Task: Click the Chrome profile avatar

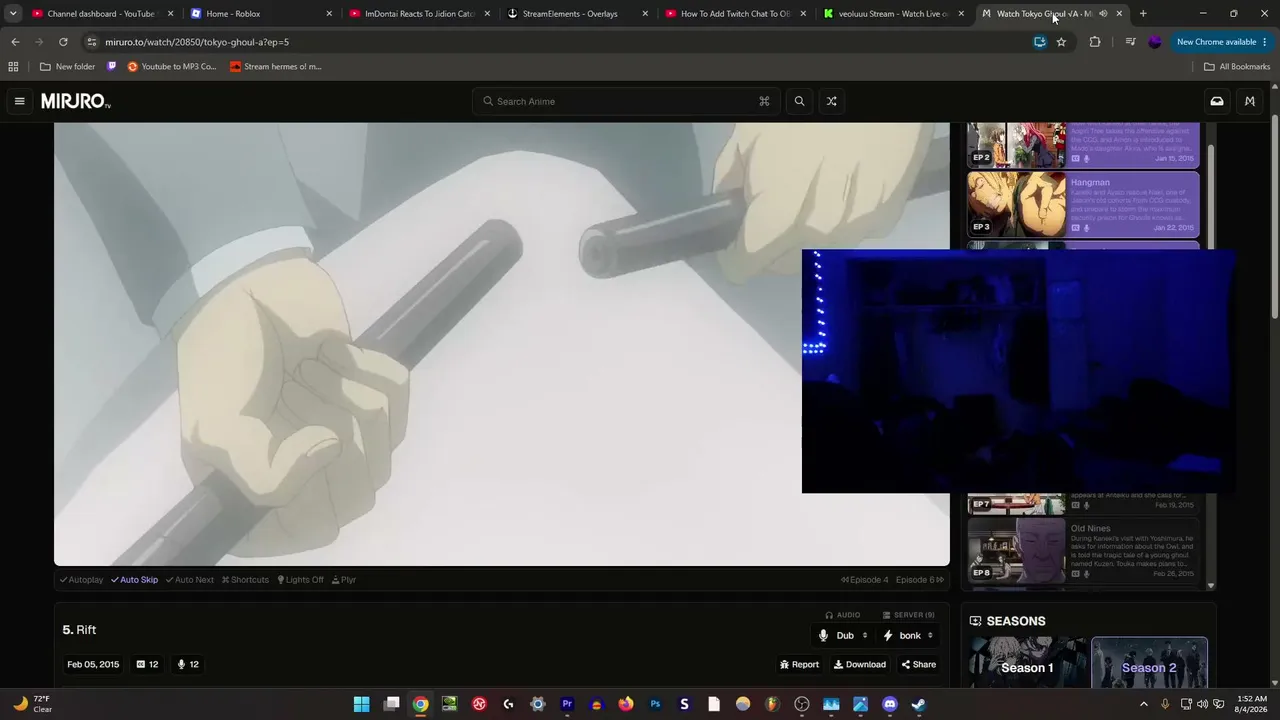Action: coord(1155,42)
